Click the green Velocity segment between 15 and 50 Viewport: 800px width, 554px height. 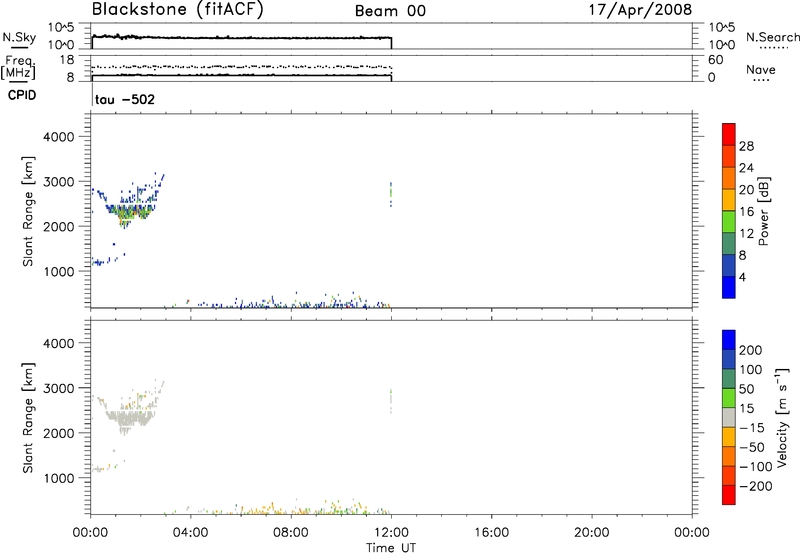[x=729, y=398]
